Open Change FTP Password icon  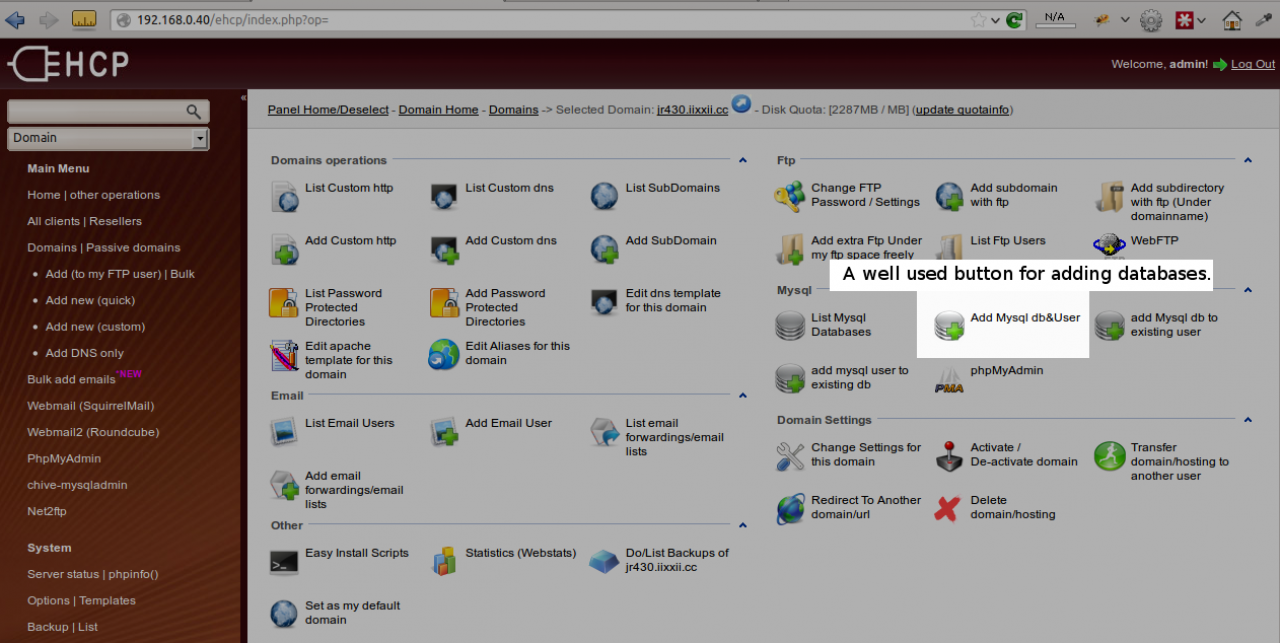(x=790, y=196)
